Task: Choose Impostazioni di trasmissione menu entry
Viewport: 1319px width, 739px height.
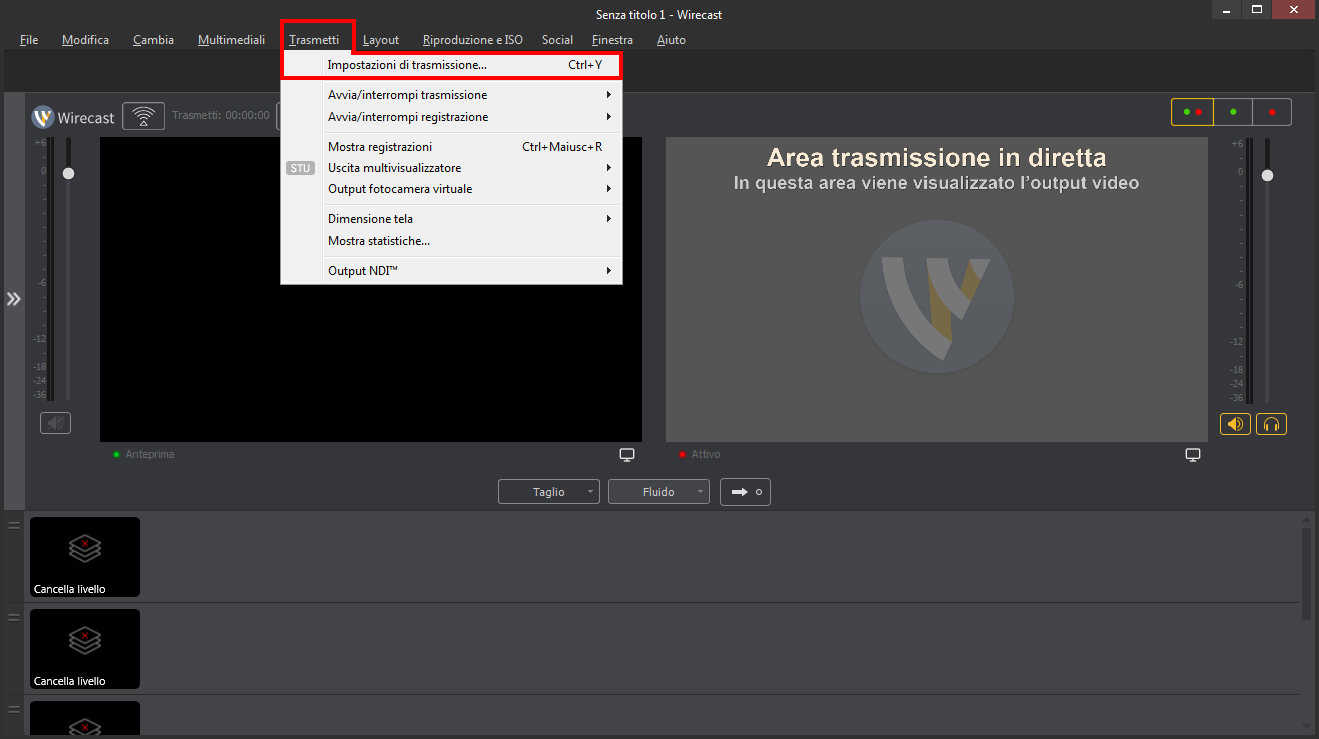Action: [451, 65]
